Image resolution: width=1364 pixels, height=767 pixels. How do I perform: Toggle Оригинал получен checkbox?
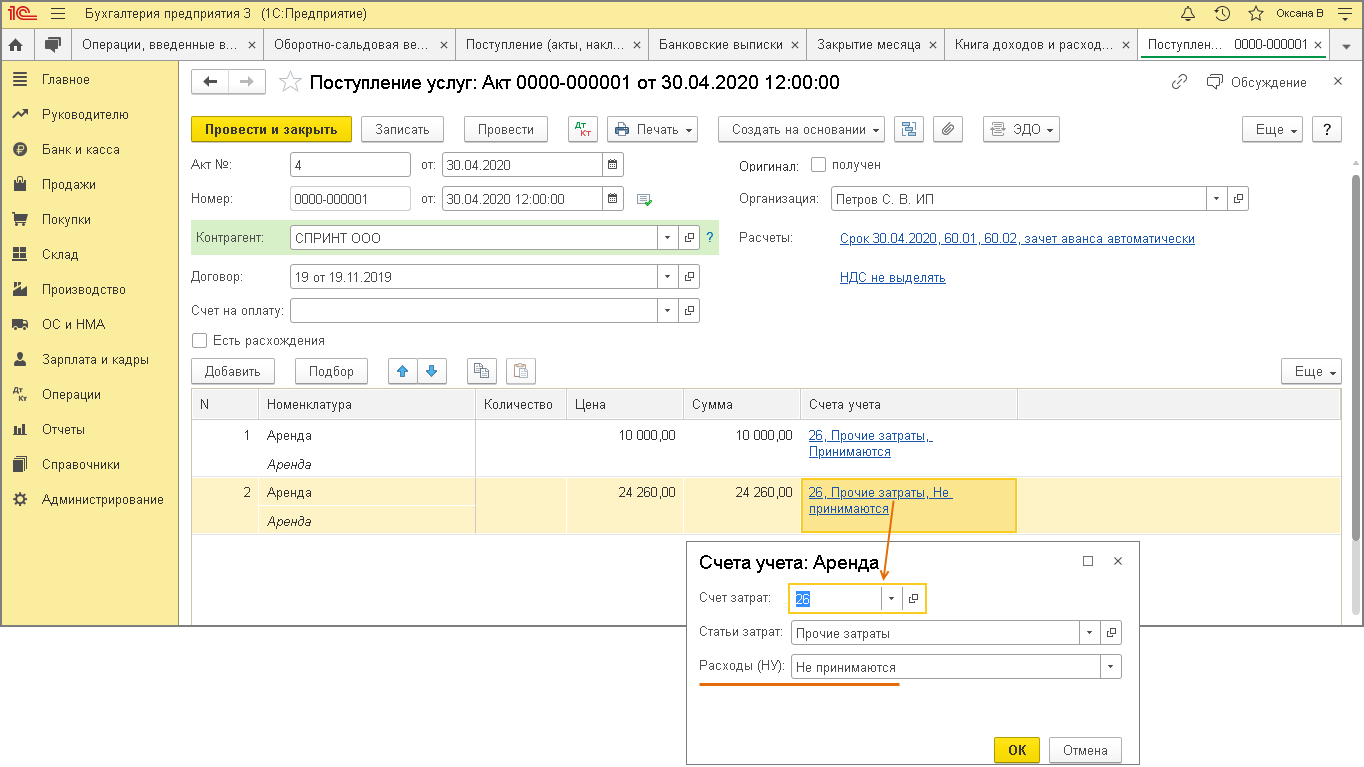818,164
